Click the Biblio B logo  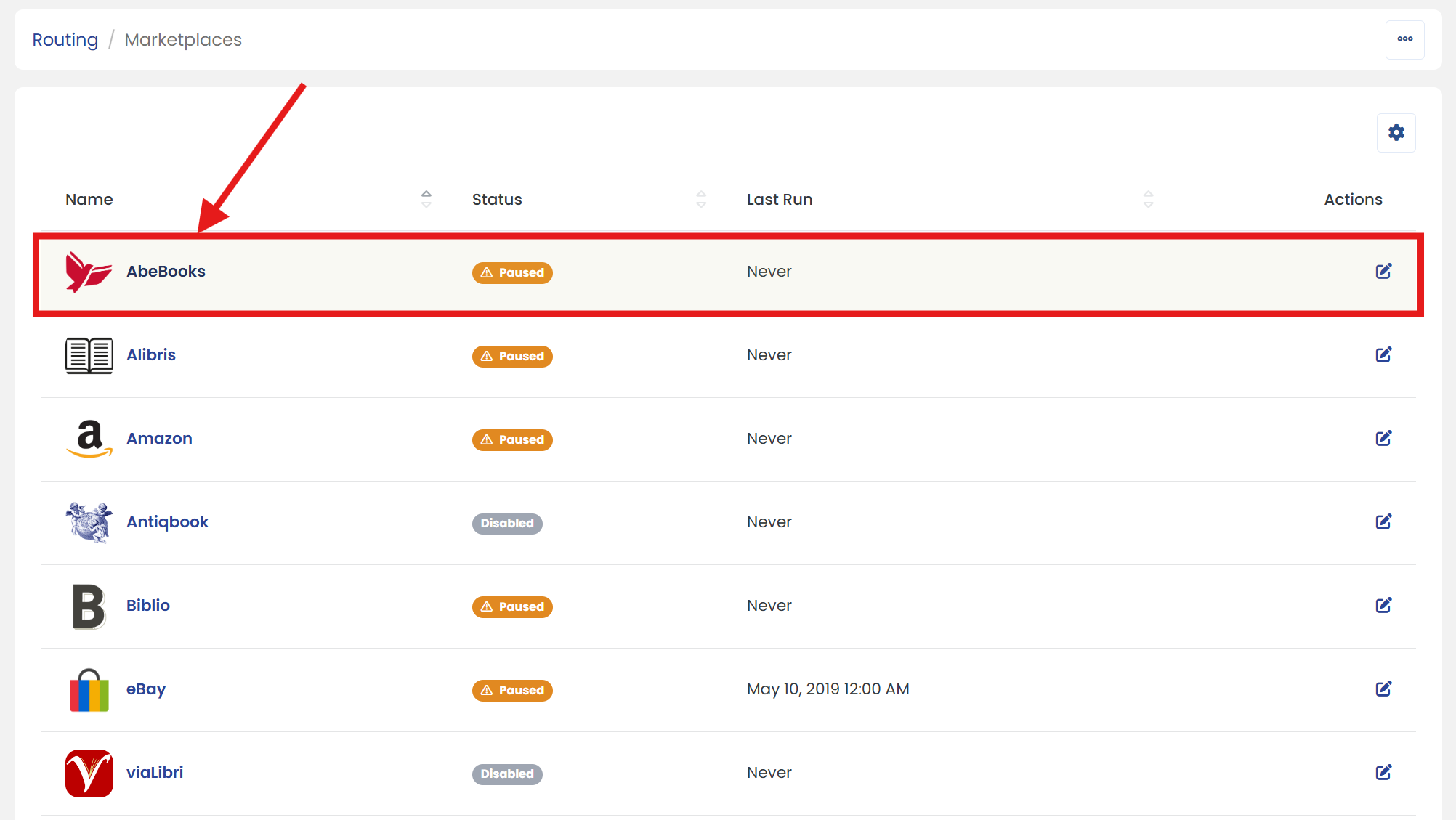(x=89, y=606)
